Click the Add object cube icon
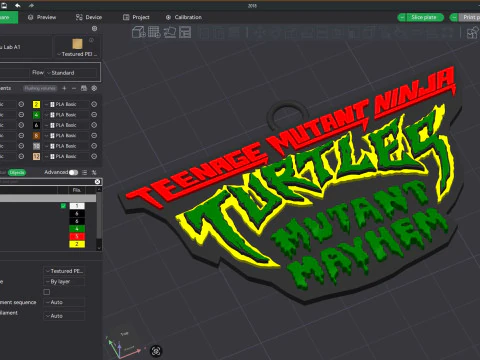 [x=138, y=32]
